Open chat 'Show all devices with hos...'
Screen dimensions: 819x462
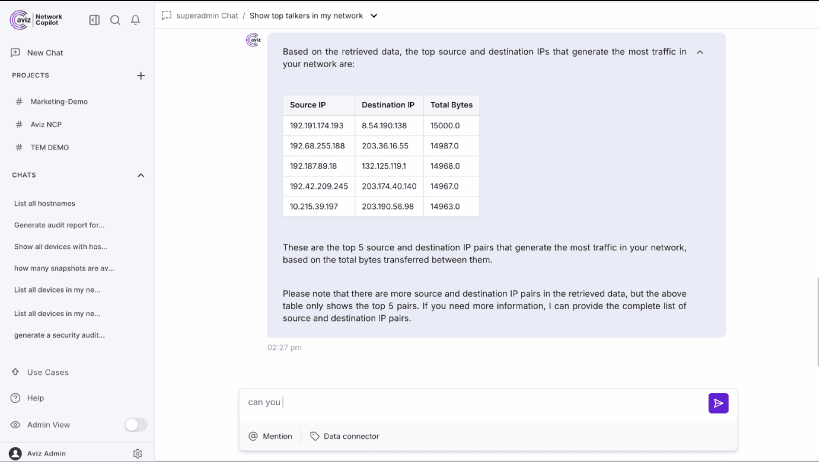[x=61, y=246]
